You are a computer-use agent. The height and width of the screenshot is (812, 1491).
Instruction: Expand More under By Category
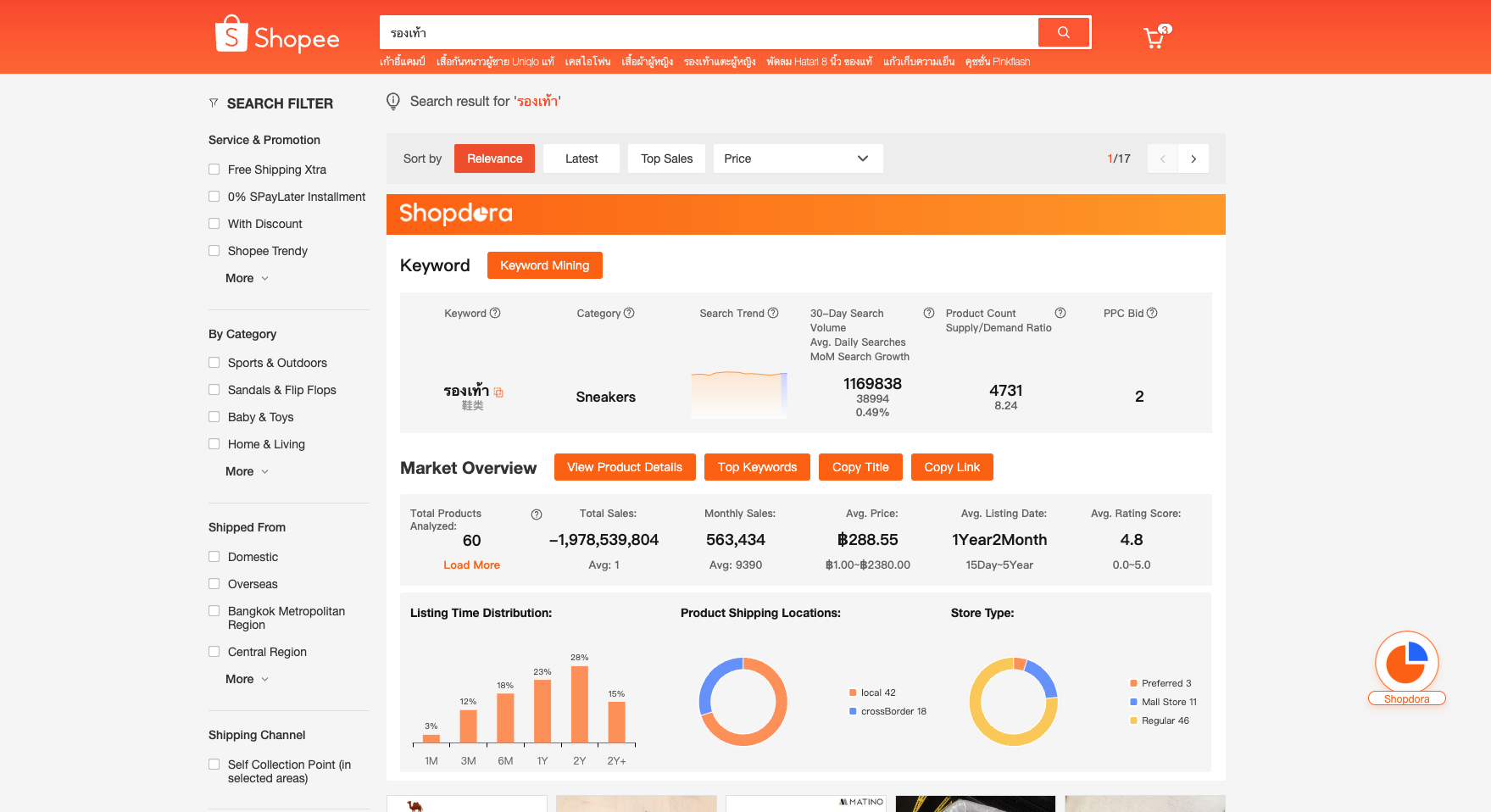tap(247, 471)
